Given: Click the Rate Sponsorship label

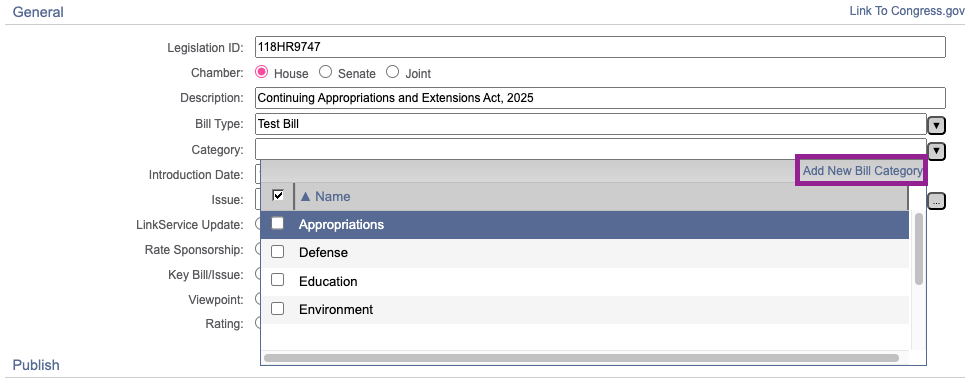Looking at the screenshot, I should [194, 250].
